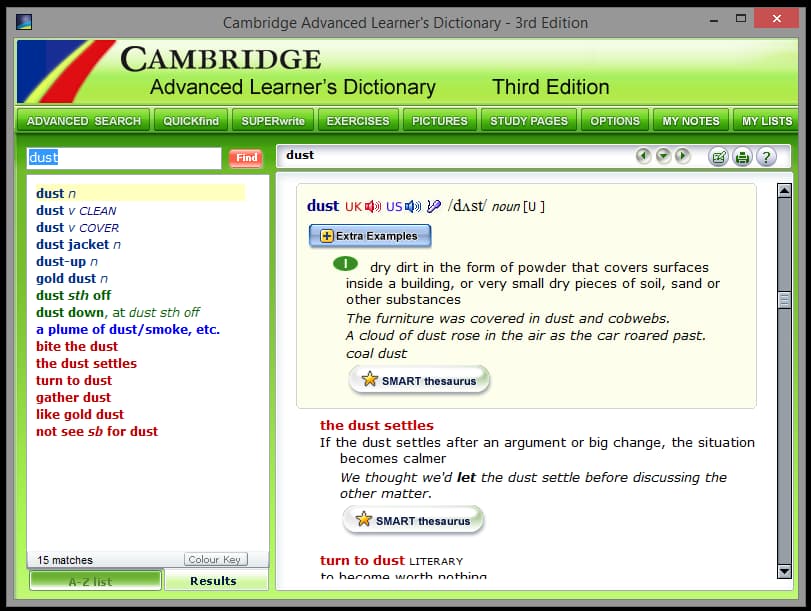Click scroll down arrow of definition pane
811x611 pixels.
(x=784, y=571)
